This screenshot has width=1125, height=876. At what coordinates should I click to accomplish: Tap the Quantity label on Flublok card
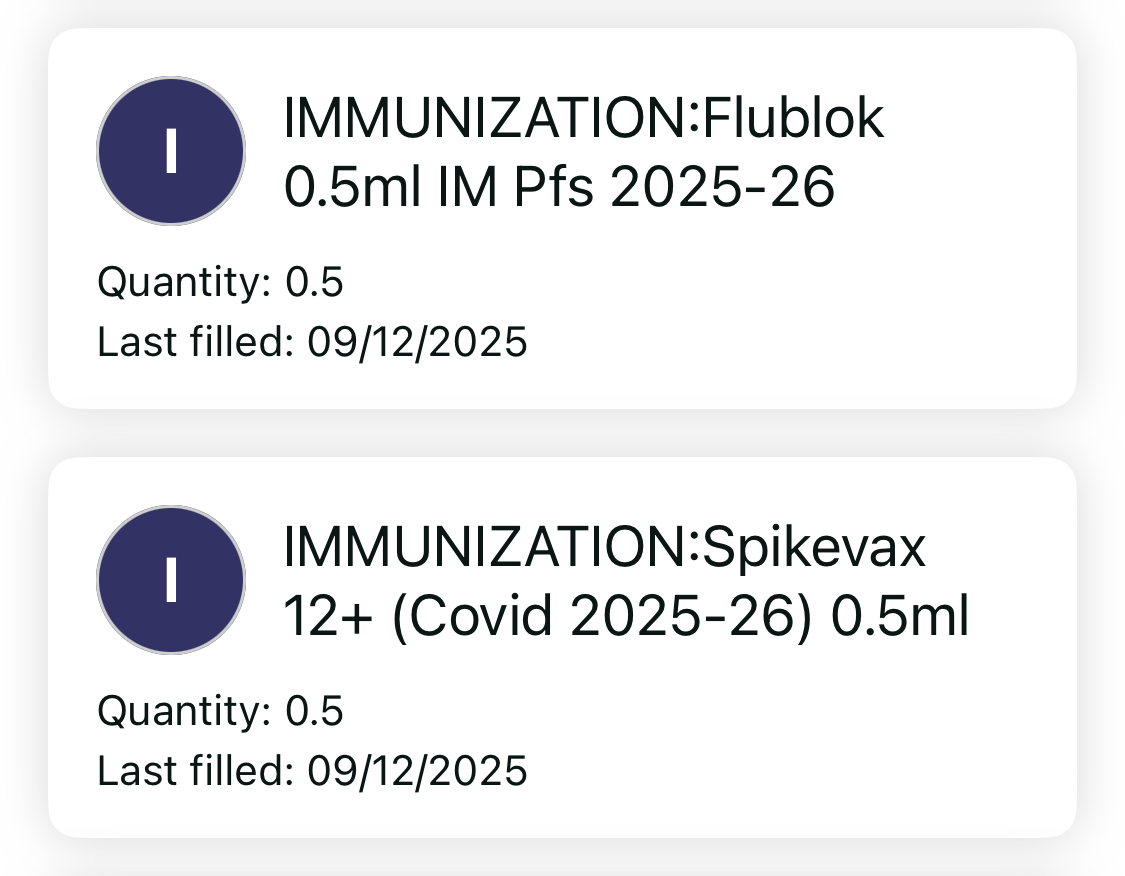pyautogui.click(x=184, y=283)
